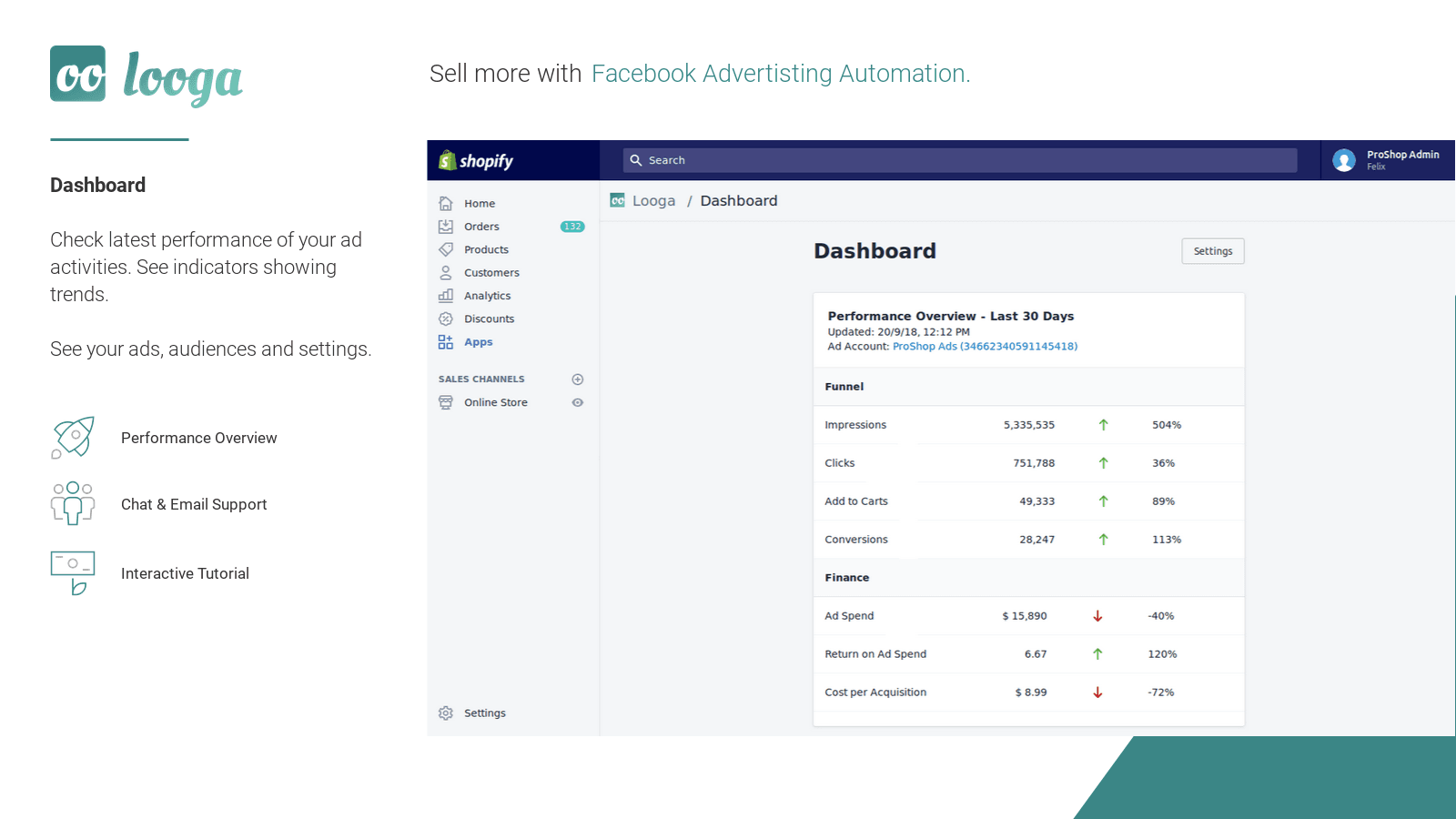Click the red downward arrow beside Ad Spend
Screen dimensions: 1456x819
pyautogui.click(x=1097, y=615)
